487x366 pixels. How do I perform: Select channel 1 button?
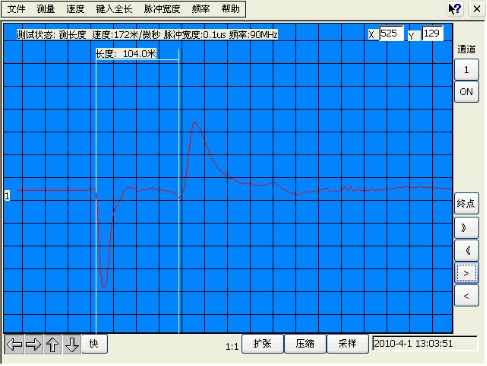(x=466, y=69)
